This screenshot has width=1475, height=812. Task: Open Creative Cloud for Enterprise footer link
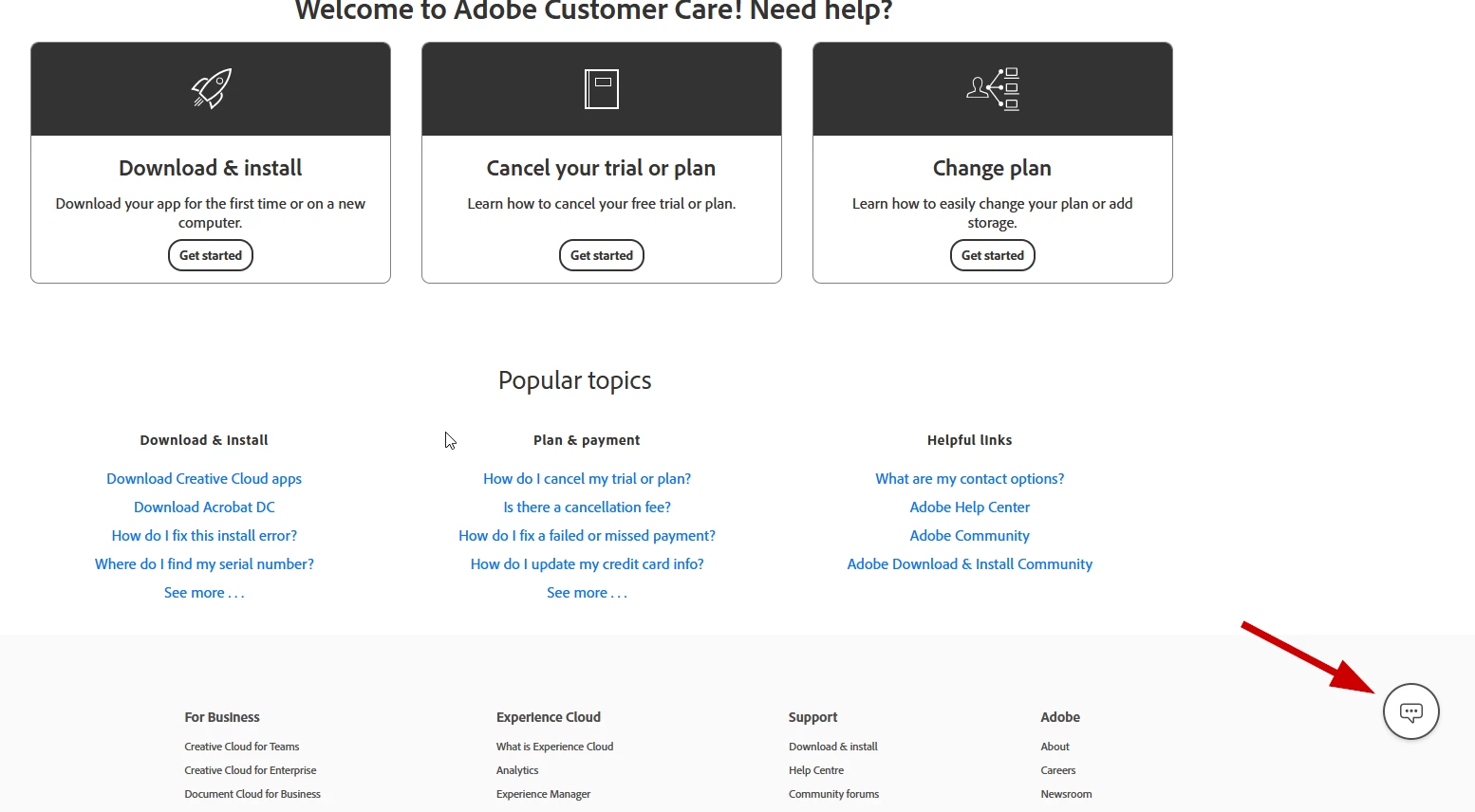251,770
